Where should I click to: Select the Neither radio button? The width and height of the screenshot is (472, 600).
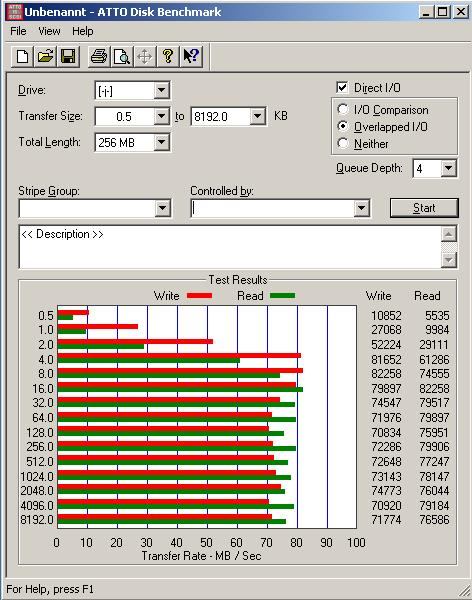(343, 143)
